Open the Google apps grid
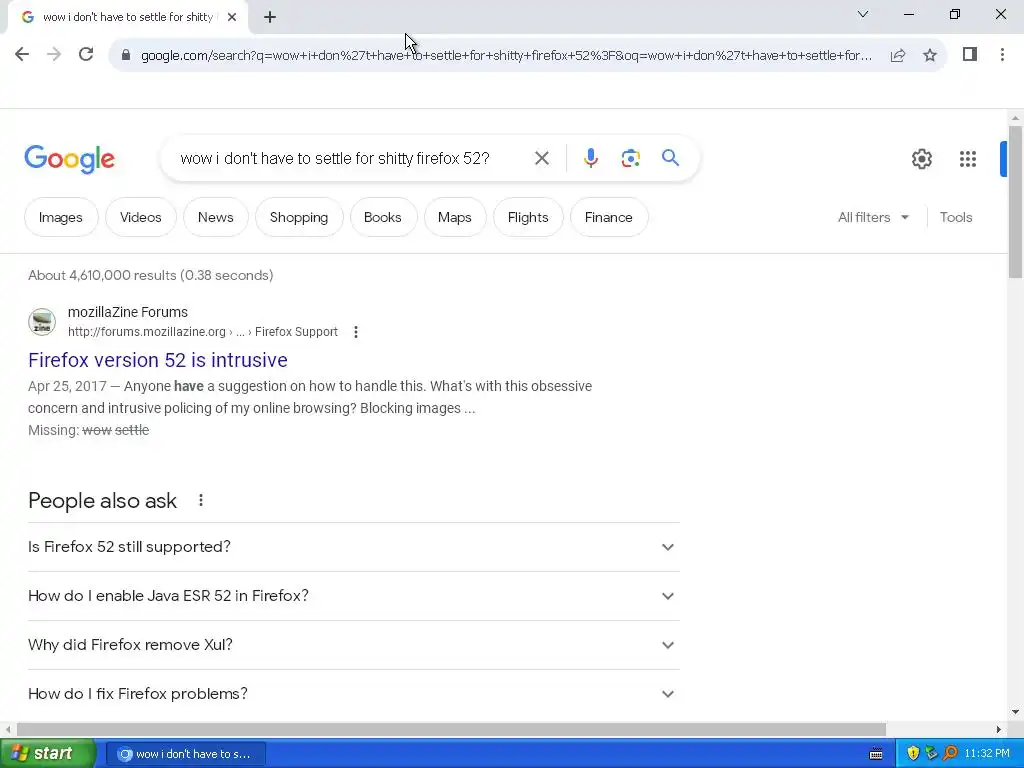The image size is (1024, 768). (968, 159)
